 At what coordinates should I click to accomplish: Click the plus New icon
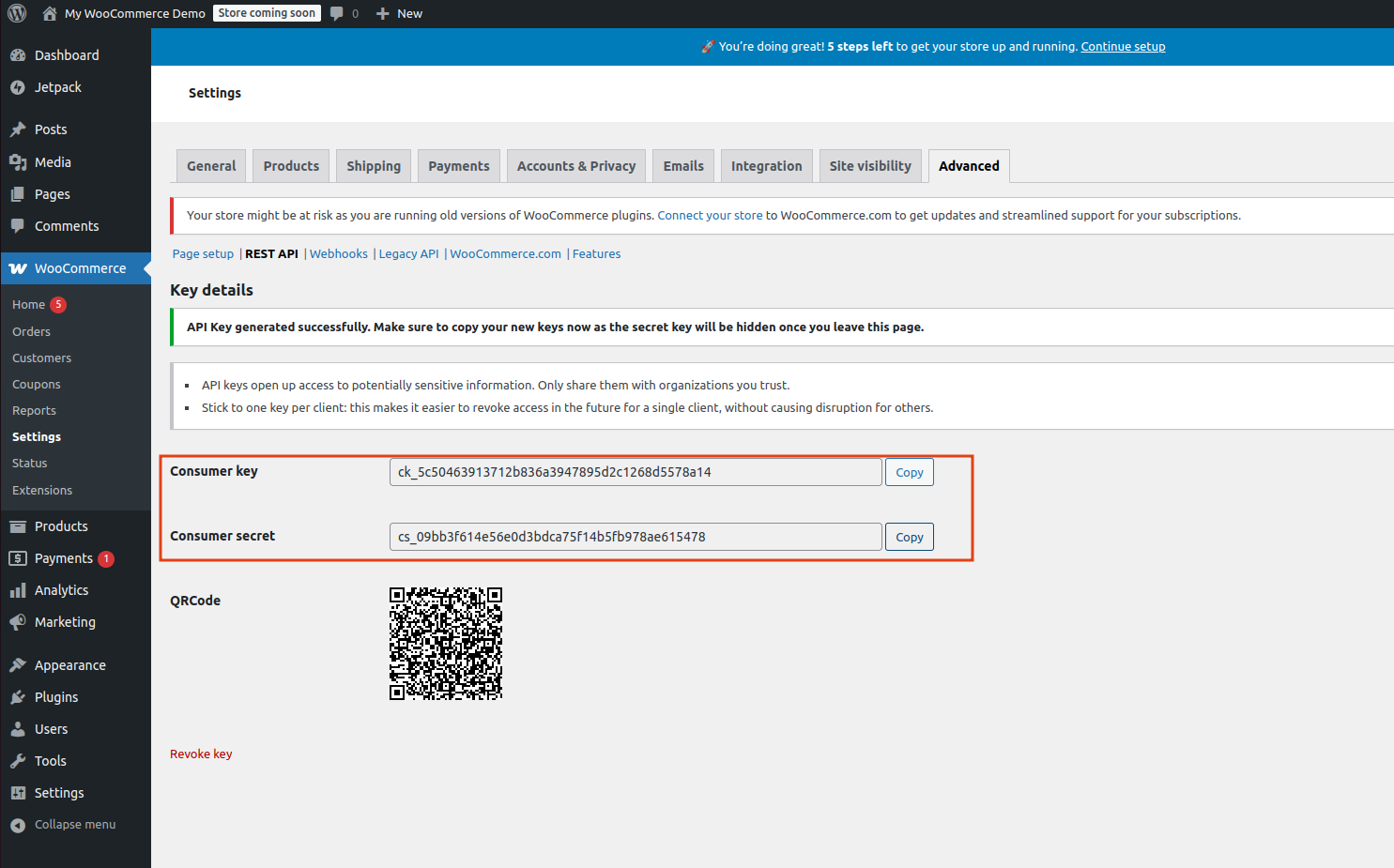pos(383,13)
